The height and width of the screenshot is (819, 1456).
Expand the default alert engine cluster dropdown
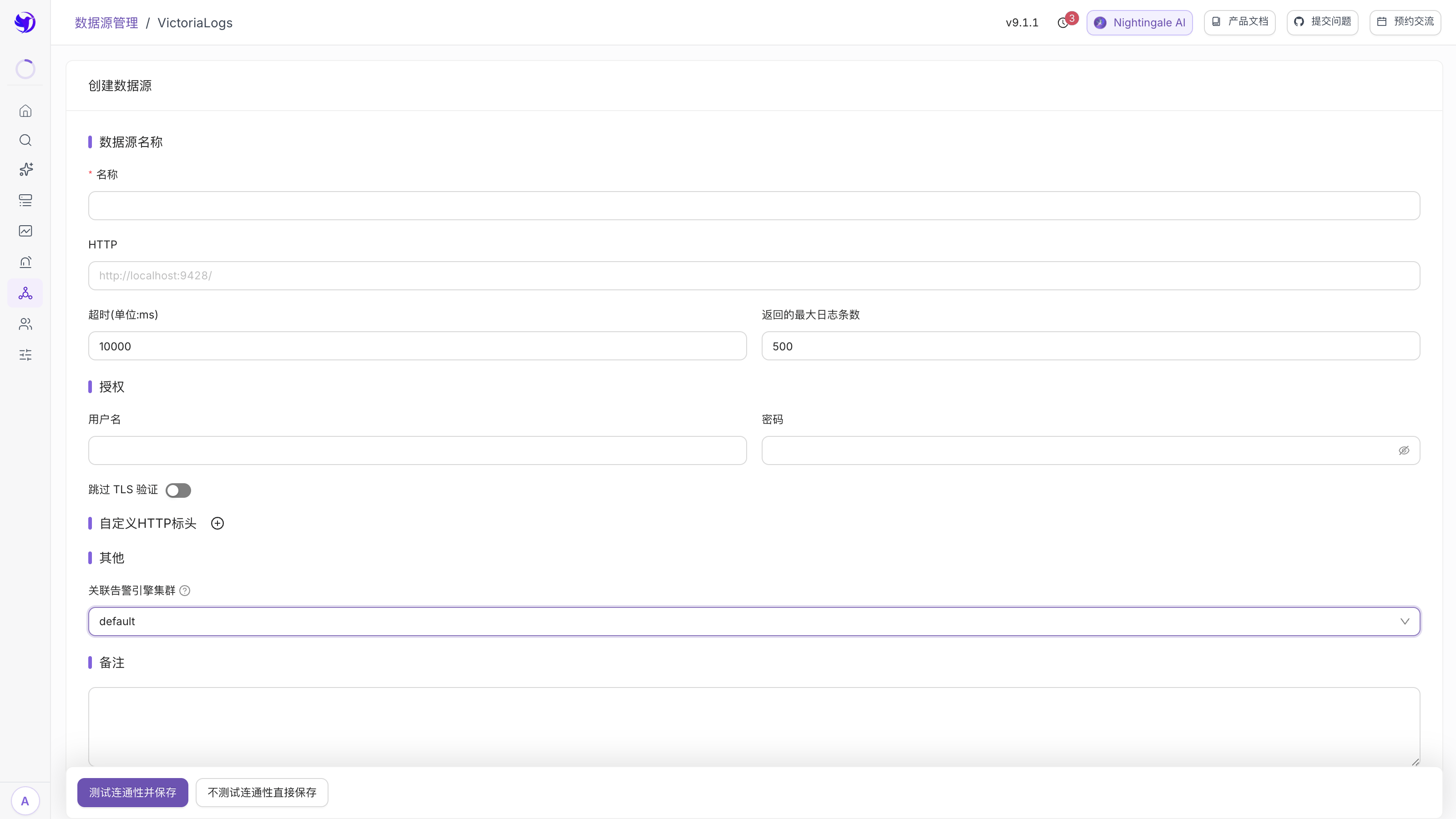(x=754, y=621)
